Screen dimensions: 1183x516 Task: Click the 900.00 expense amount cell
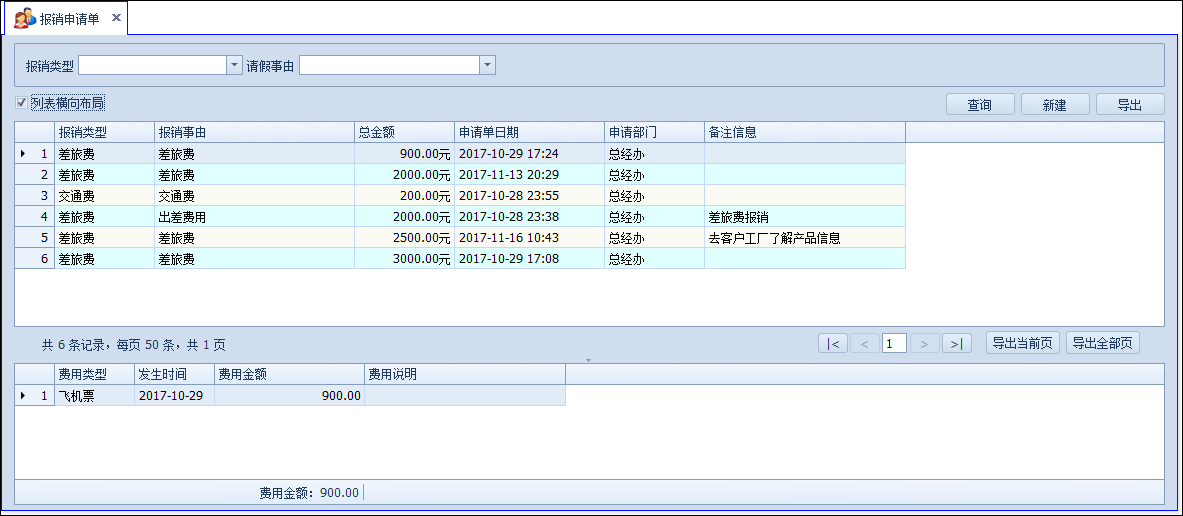click(x=290, y=395)
